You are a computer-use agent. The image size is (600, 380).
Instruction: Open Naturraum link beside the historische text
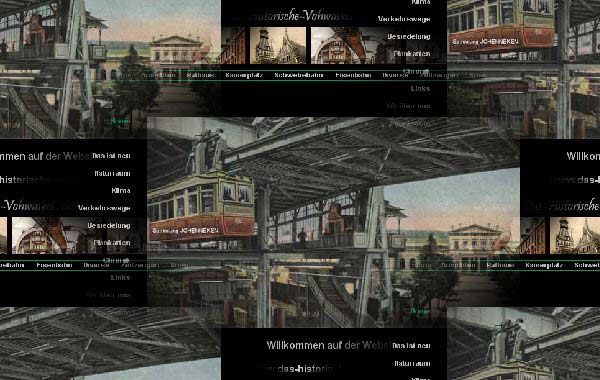point(112,174)
